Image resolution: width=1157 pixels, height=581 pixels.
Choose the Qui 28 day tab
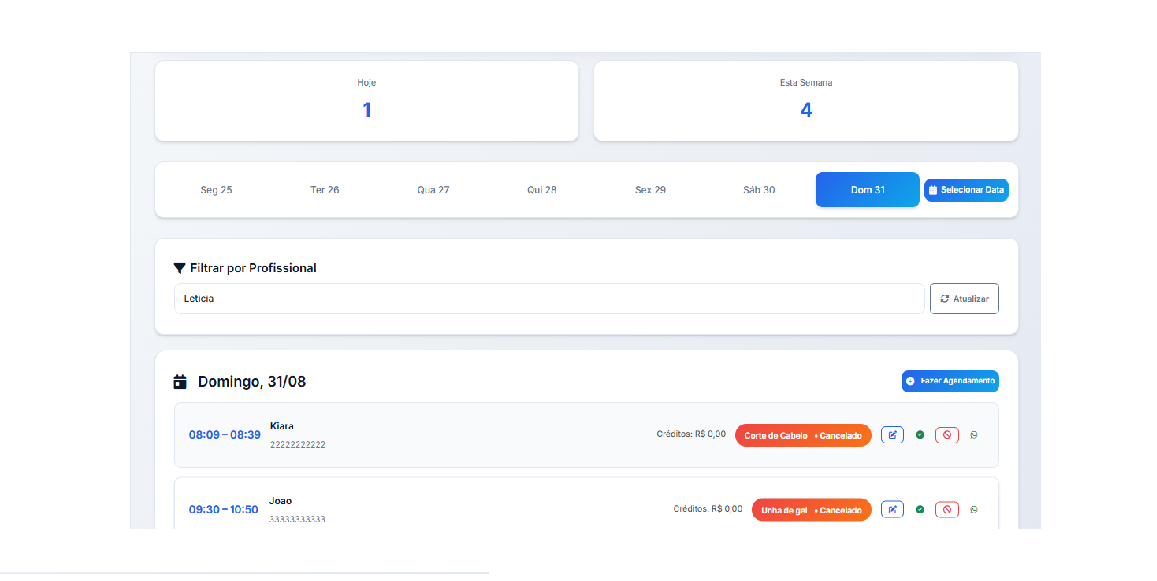(x=542, y=190)
